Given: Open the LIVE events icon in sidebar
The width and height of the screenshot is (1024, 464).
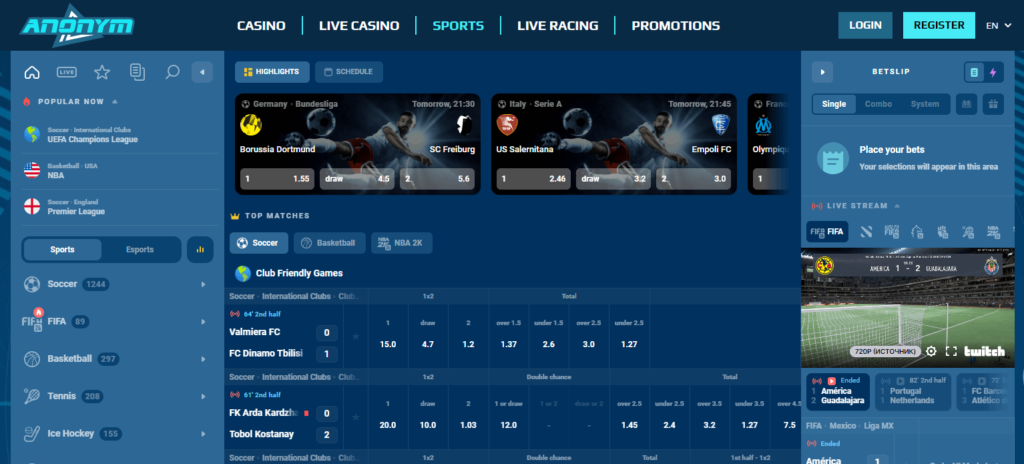Looking at the screenshot, I should click(x=67, y=73).
